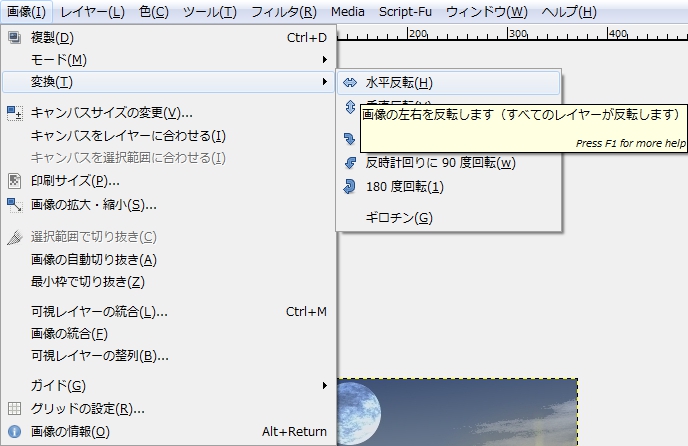Screen dimensions: 688x446
Task: Click the グリッドの設定 grid icon
Action: click(14, 409)
